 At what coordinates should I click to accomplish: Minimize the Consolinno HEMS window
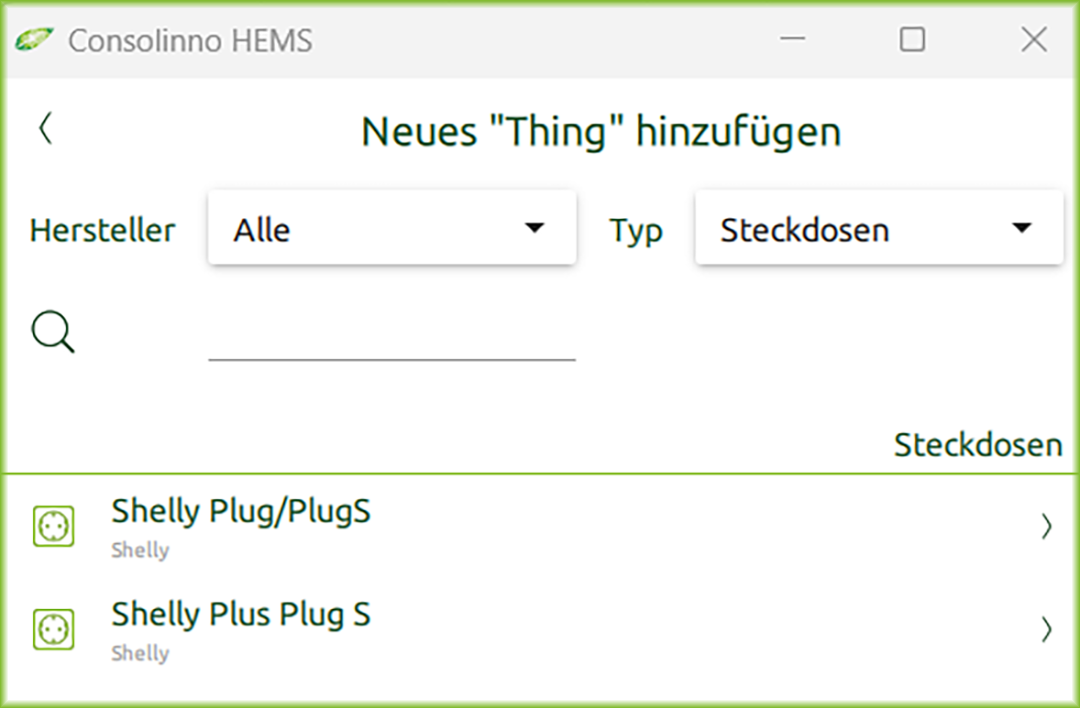point(793,40)
